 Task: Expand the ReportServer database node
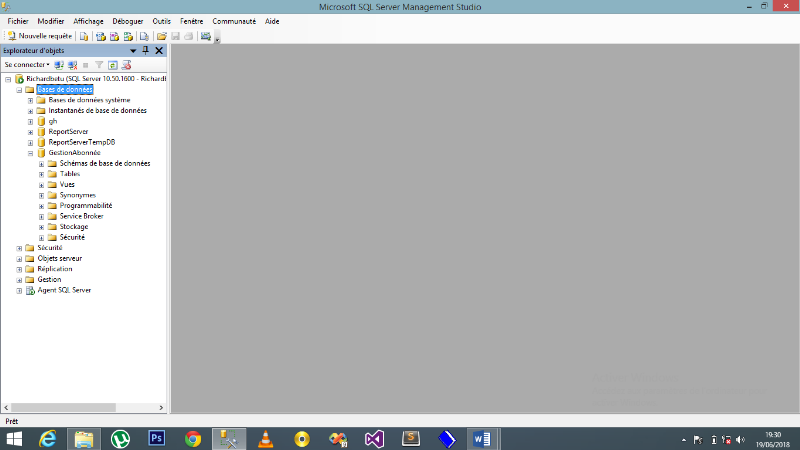tap(31, 132)
